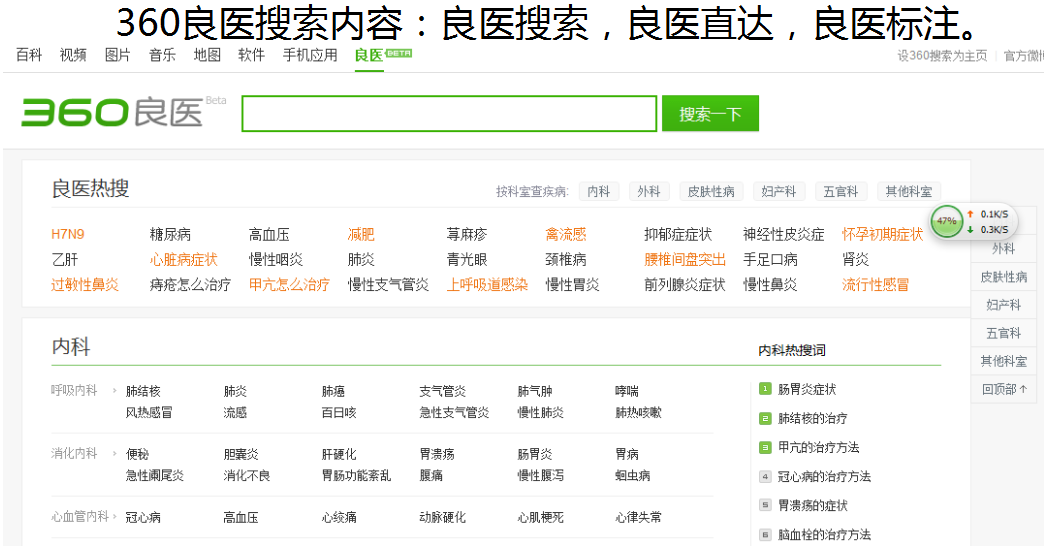Screen dimensions: 1055x558
Task: Filter diseases by 其他科室
Action: click(908, 192)
